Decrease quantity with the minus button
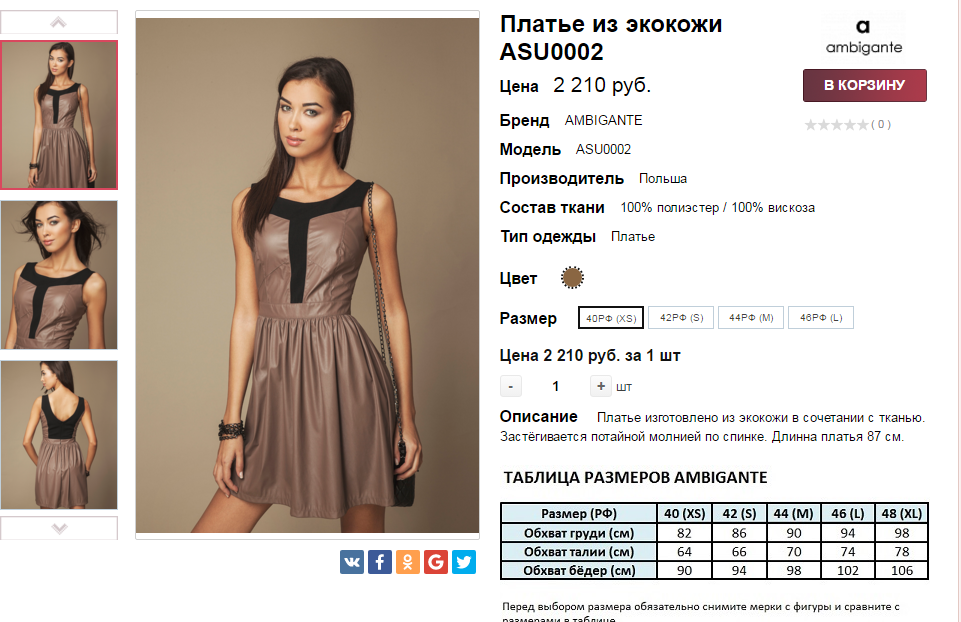 click(511, 386)
